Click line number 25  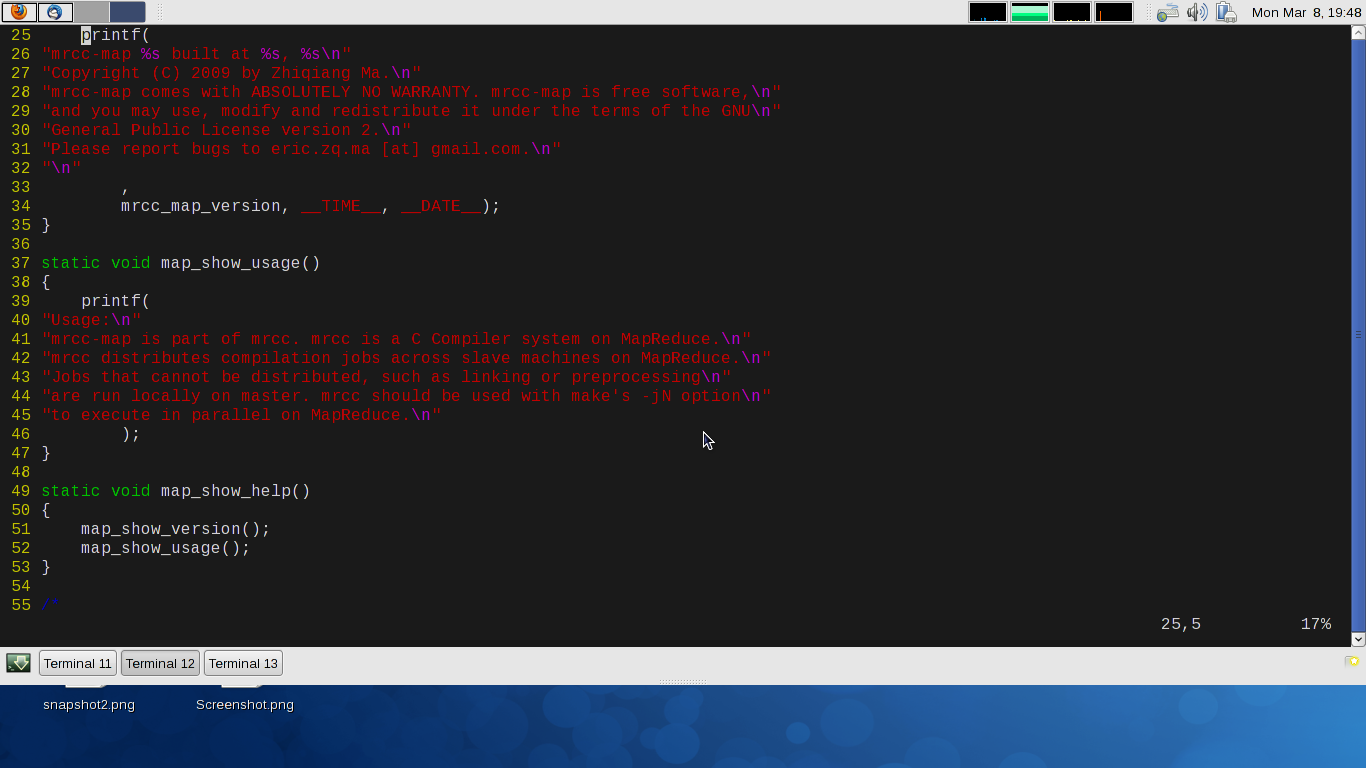pyautogui.click(x=21, y=35)
